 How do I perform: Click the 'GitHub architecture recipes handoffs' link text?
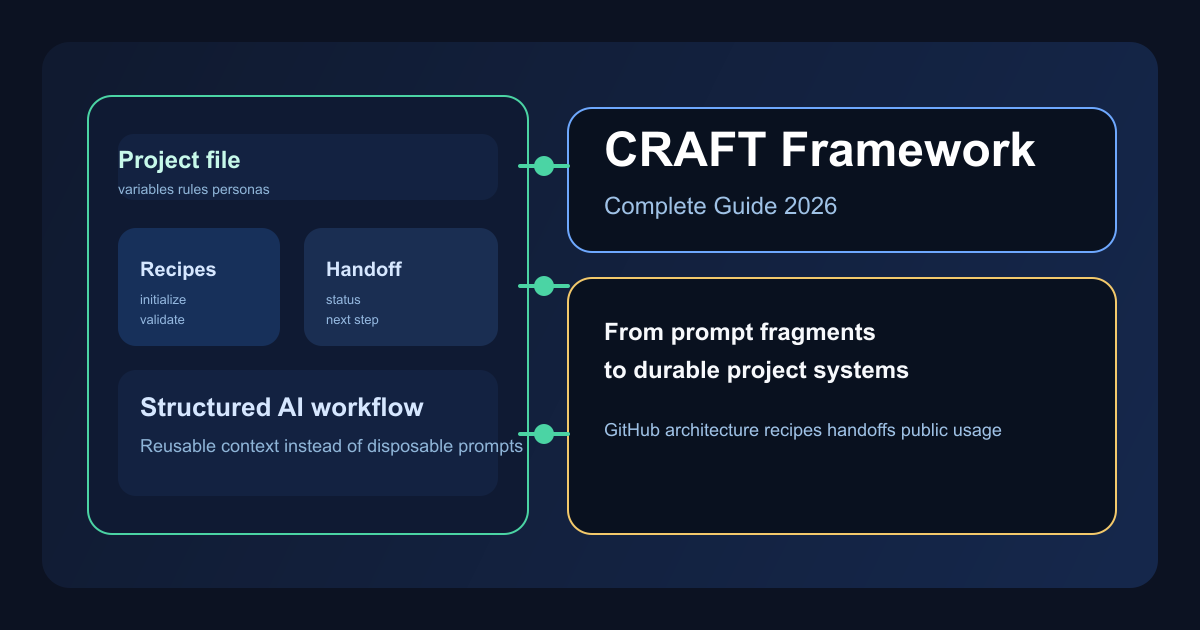pos(802,430)
